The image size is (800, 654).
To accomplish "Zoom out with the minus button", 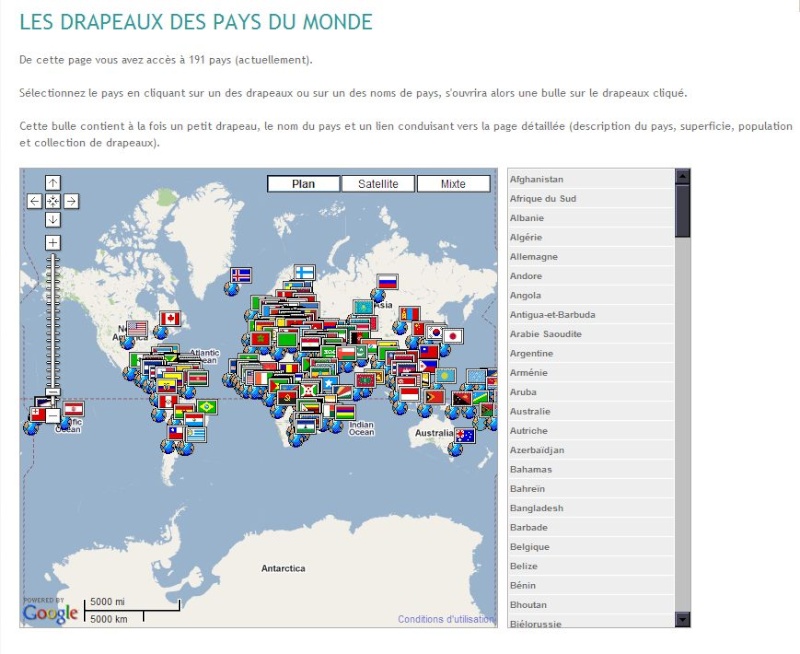I will [x=53, y=416].
